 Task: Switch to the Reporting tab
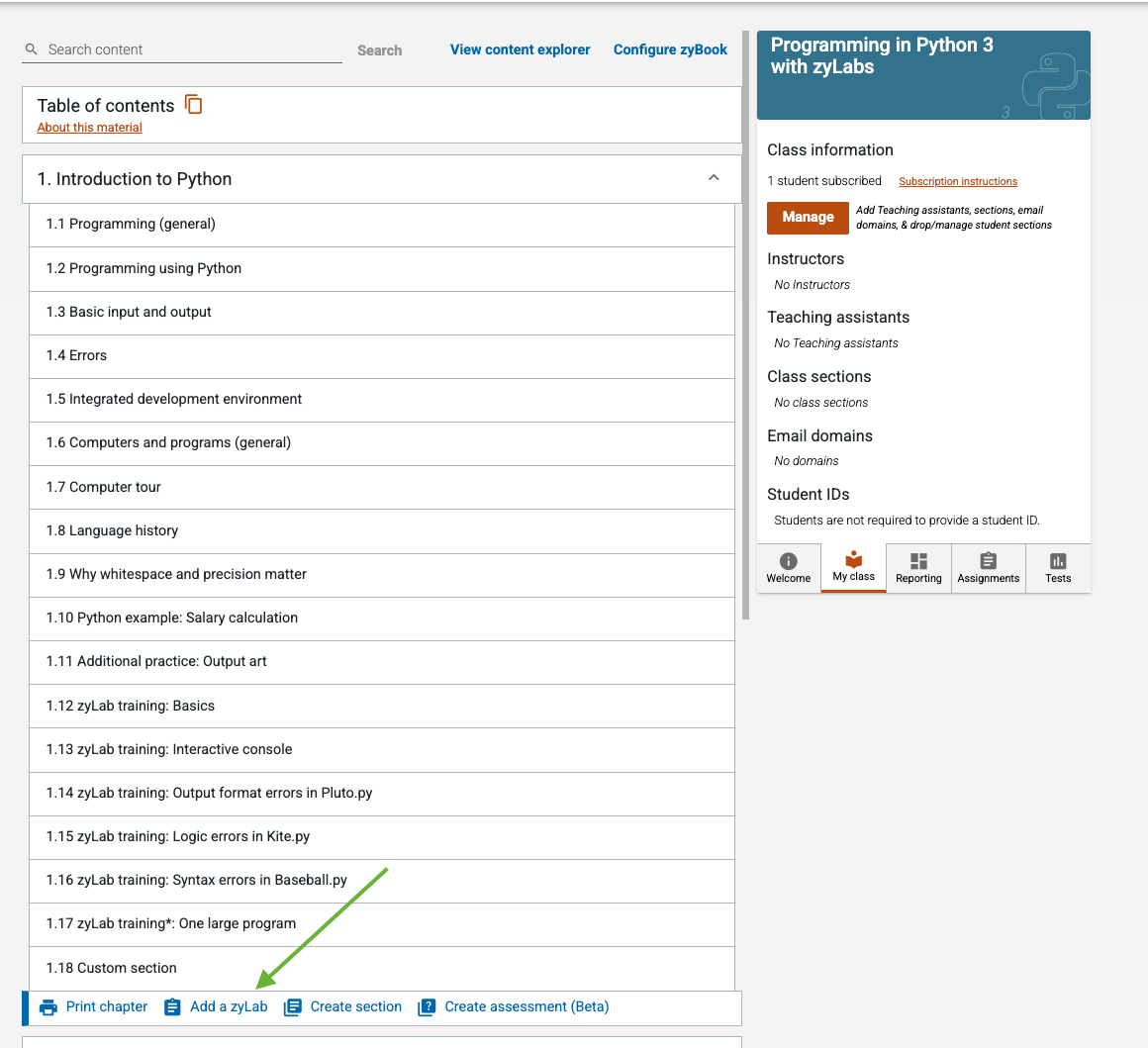918,568
